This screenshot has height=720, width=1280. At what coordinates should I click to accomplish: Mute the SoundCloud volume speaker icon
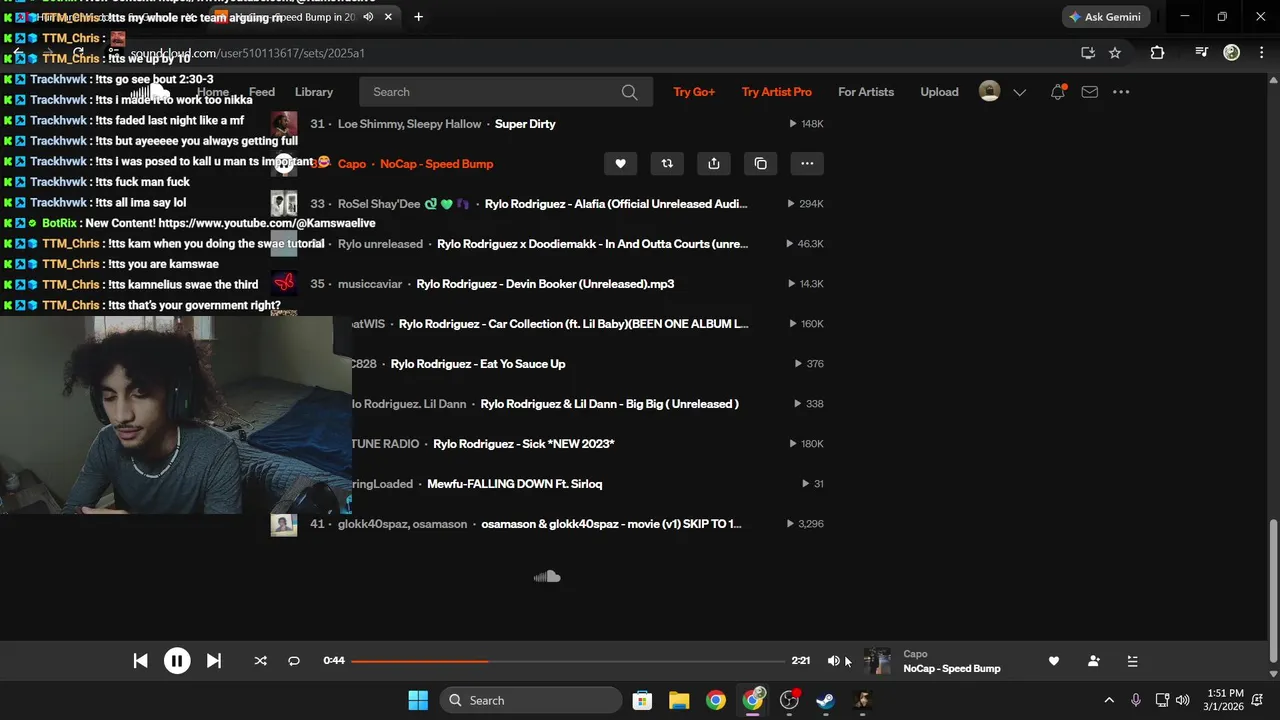coord(833,661)
